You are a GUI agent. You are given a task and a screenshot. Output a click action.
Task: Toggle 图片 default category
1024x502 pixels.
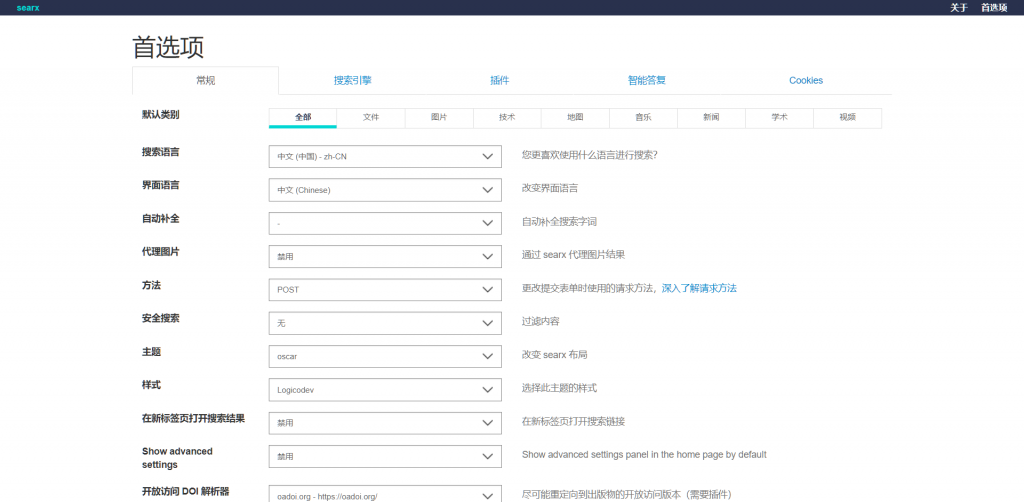(x=439, y=118)
